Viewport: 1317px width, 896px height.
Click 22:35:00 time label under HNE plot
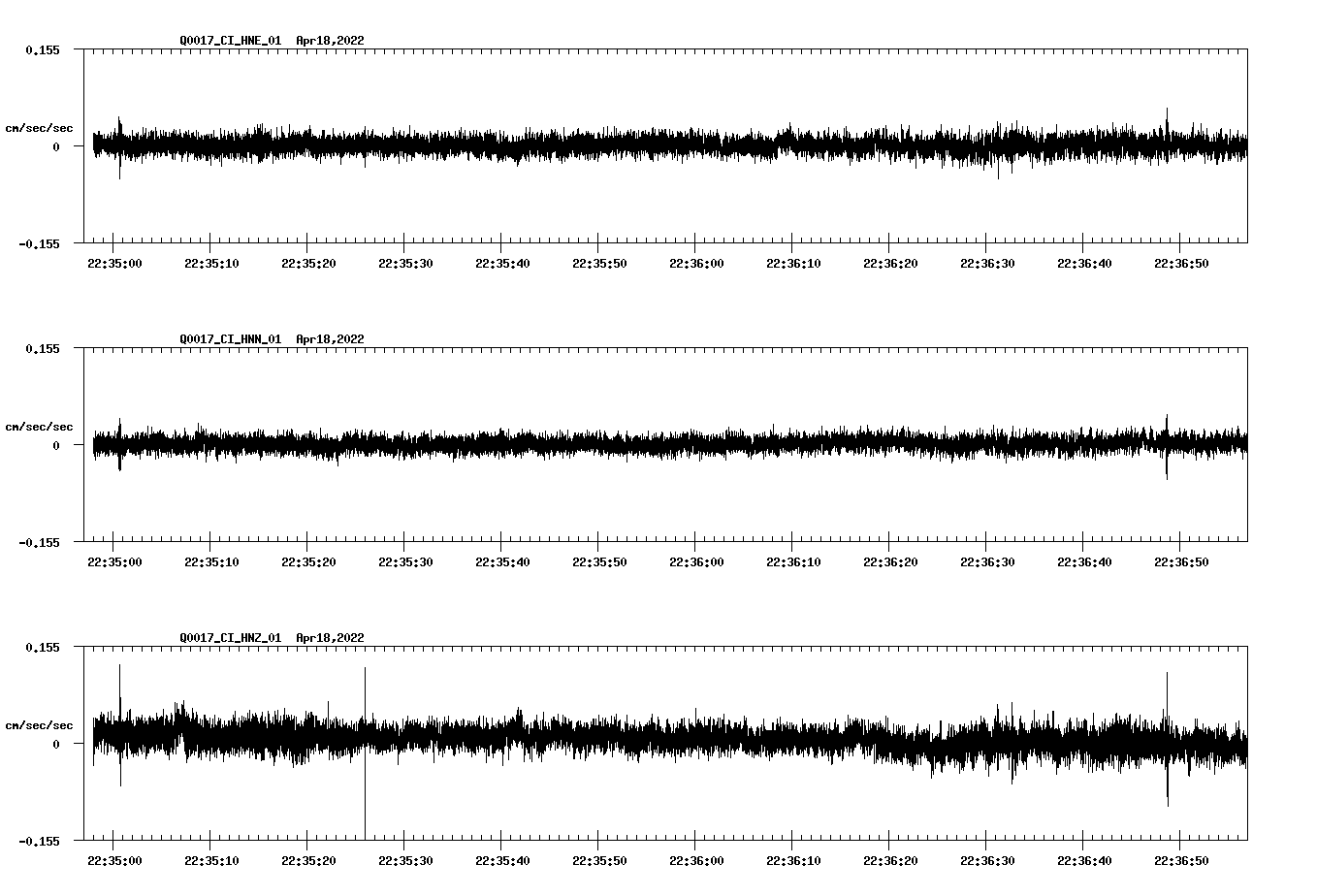(114, 263)
